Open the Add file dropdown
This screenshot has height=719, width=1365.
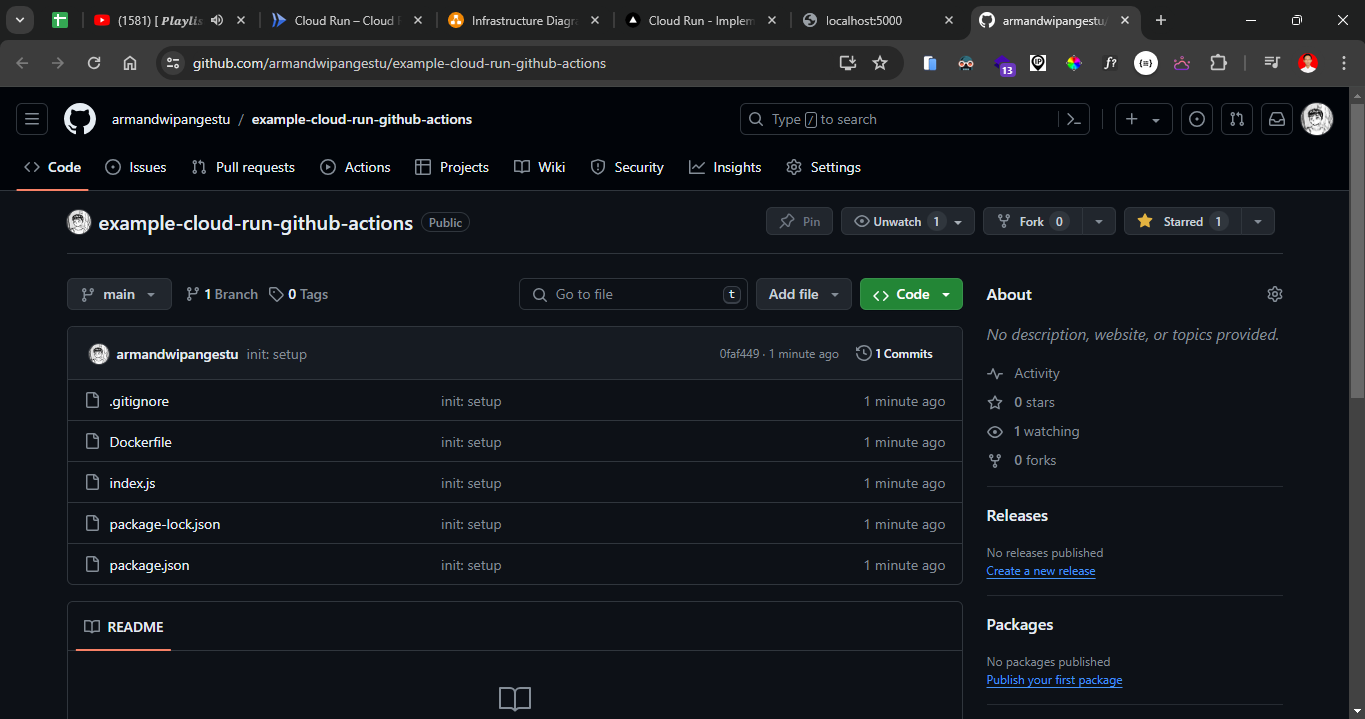coord(803,294)
